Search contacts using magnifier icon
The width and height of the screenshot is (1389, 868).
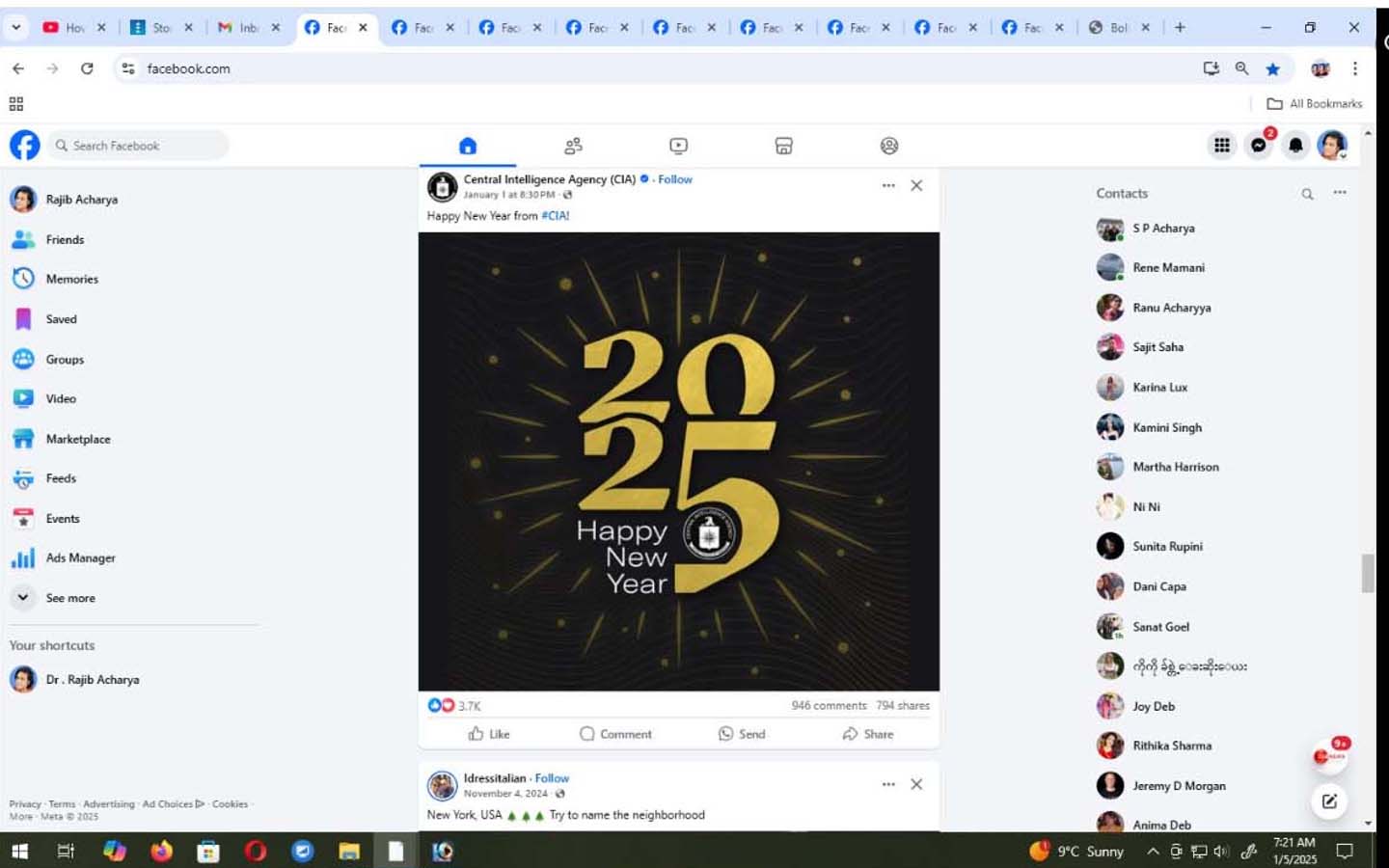1307,194
